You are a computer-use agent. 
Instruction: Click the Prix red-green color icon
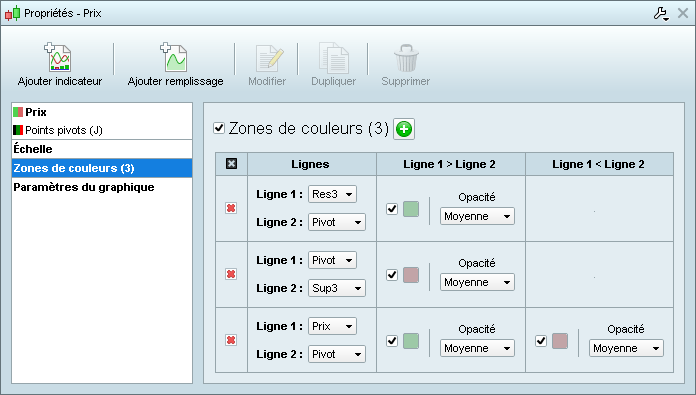point(18,112)
